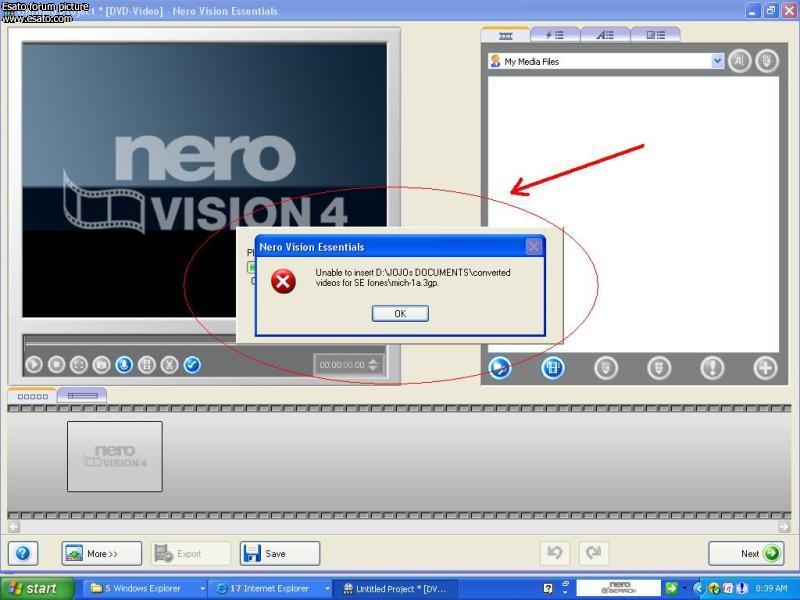
Task: Click the Next button
Action: click(x=746, y=554)
